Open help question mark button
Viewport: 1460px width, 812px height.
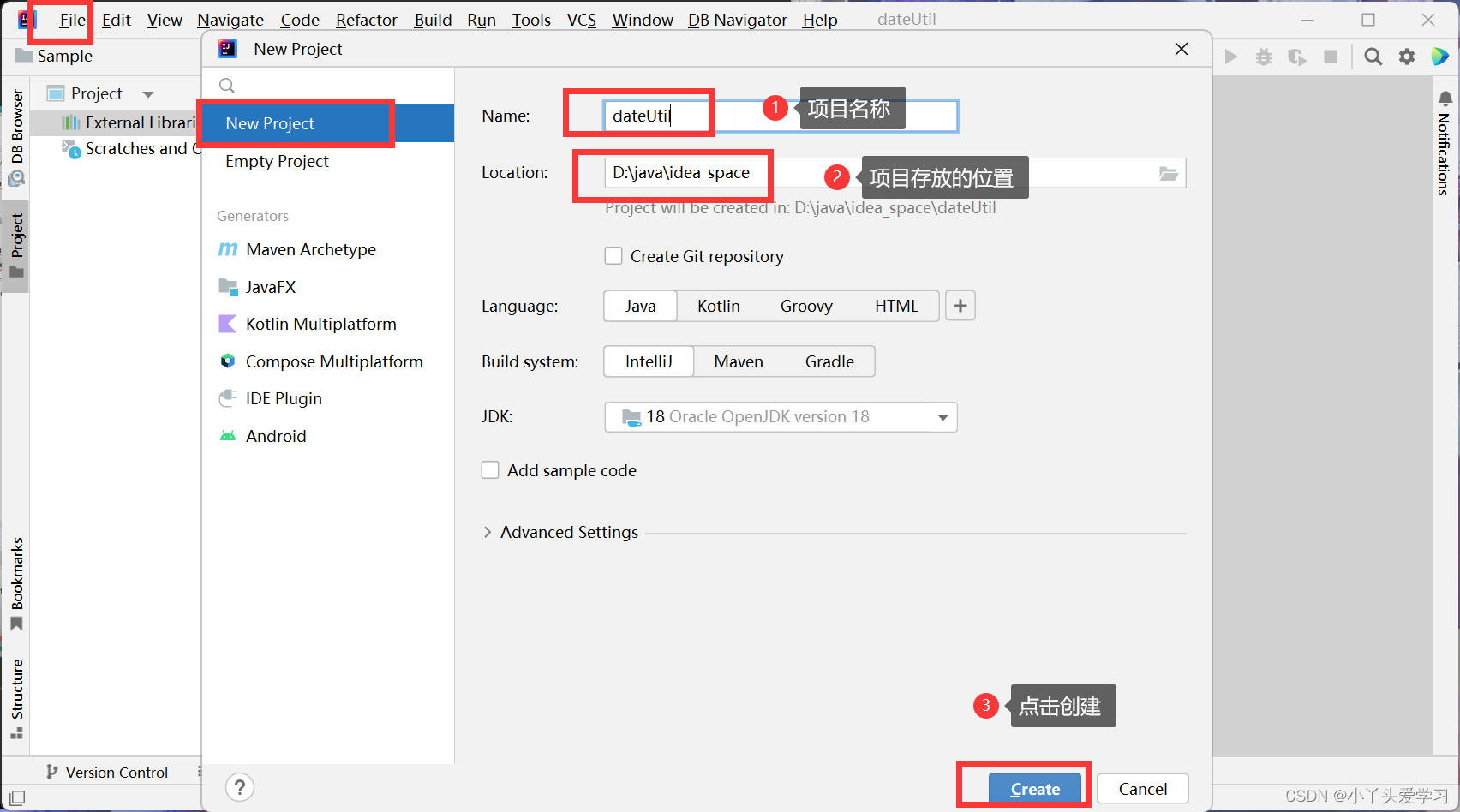[x=240, y=787]
